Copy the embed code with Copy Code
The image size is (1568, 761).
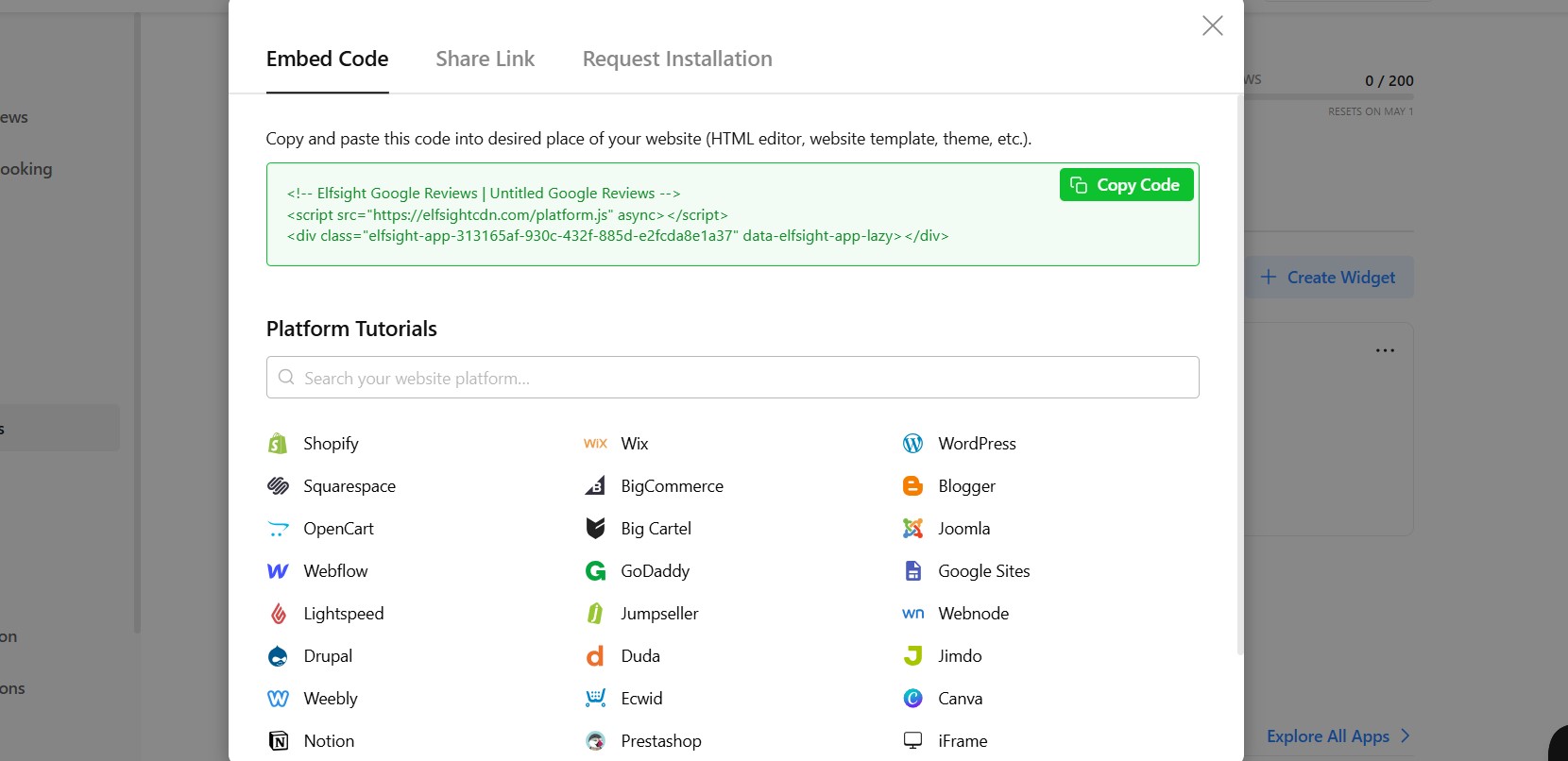pos(1126,185)
